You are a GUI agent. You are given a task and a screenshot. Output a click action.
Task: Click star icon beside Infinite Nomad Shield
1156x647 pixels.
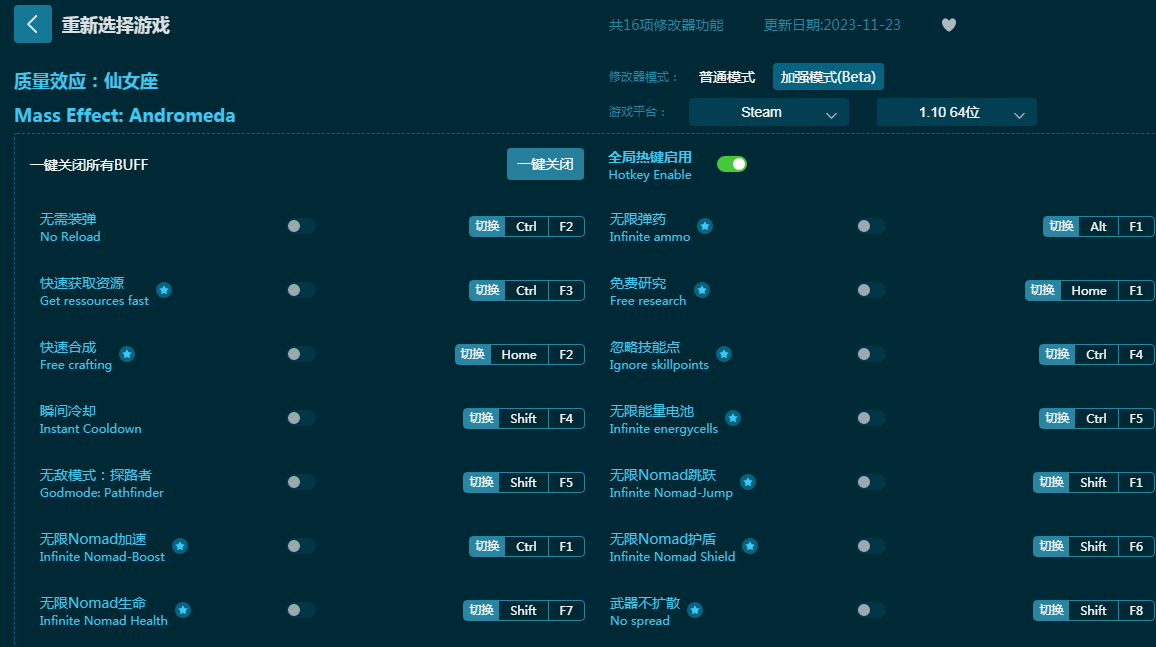pos(750,546)
